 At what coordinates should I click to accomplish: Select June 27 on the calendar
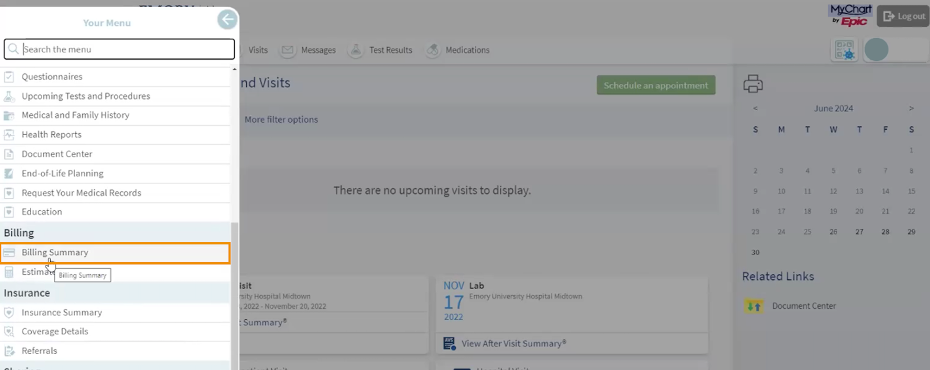tap(859, 232)
